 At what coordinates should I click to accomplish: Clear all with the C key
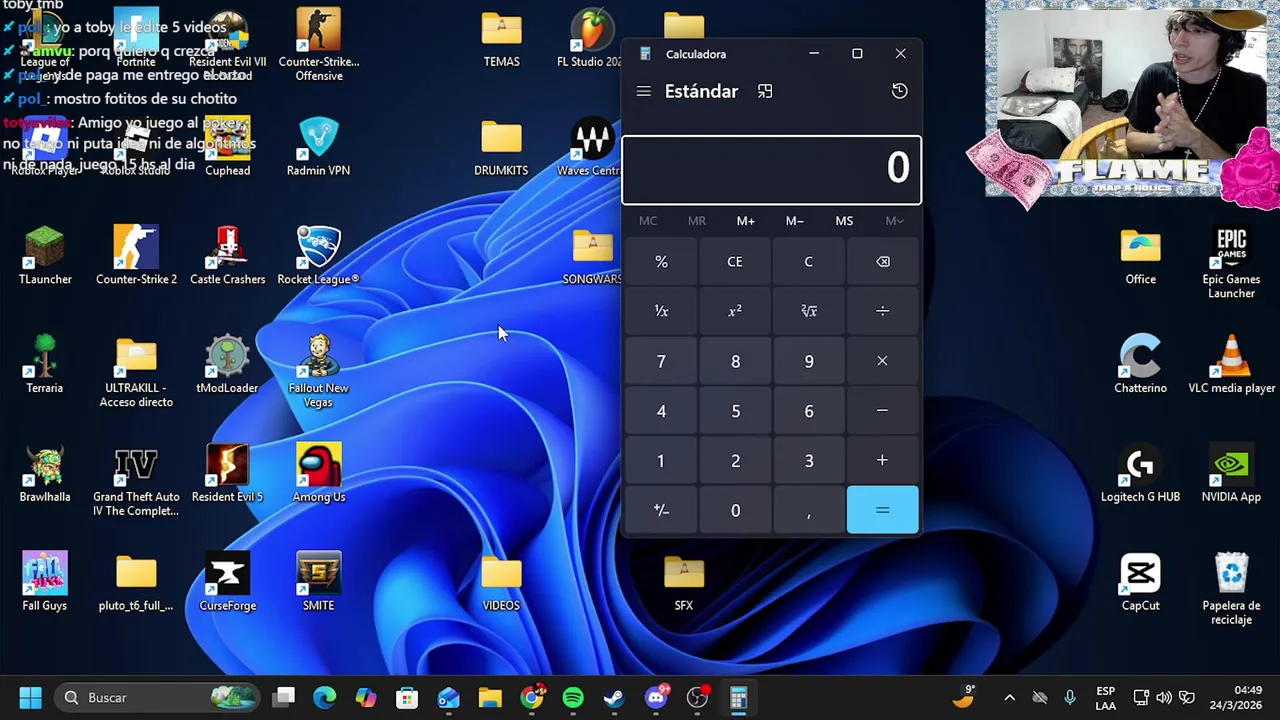pos(808,262)
